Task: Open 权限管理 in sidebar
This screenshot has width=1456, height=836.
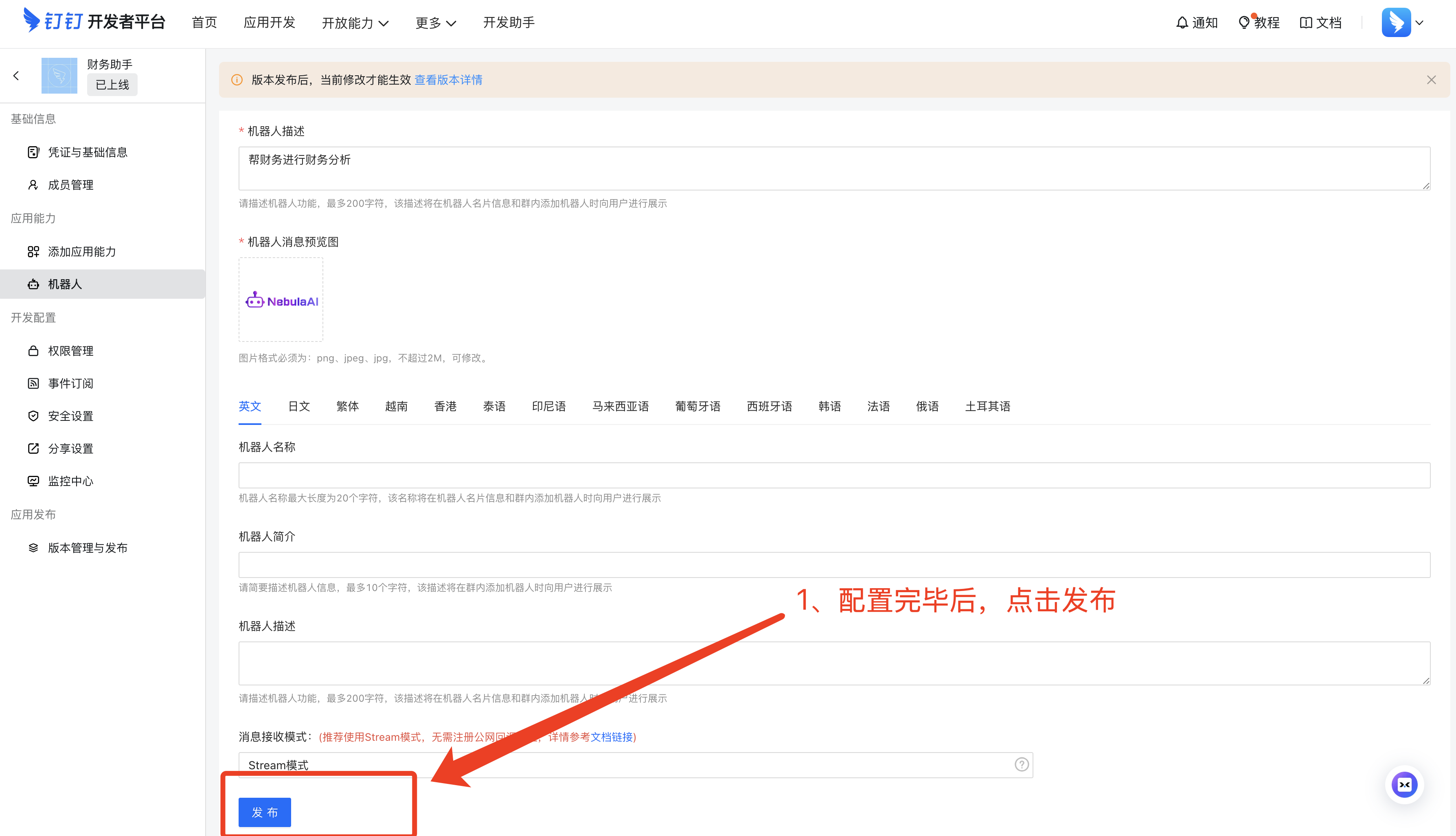Action: pos(70,351)
